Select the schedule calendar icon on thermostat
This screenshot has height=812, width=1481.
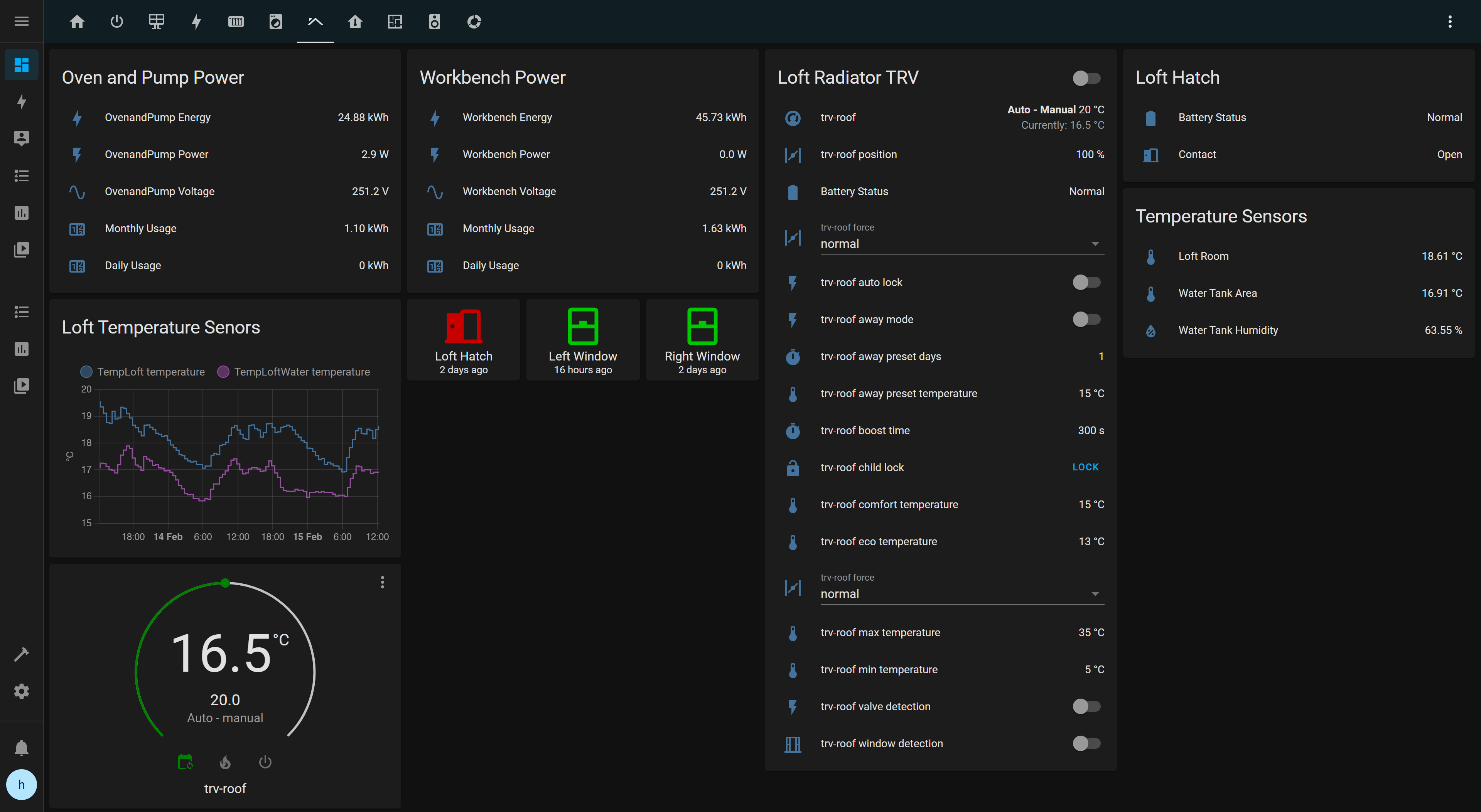tap(185, 762)
